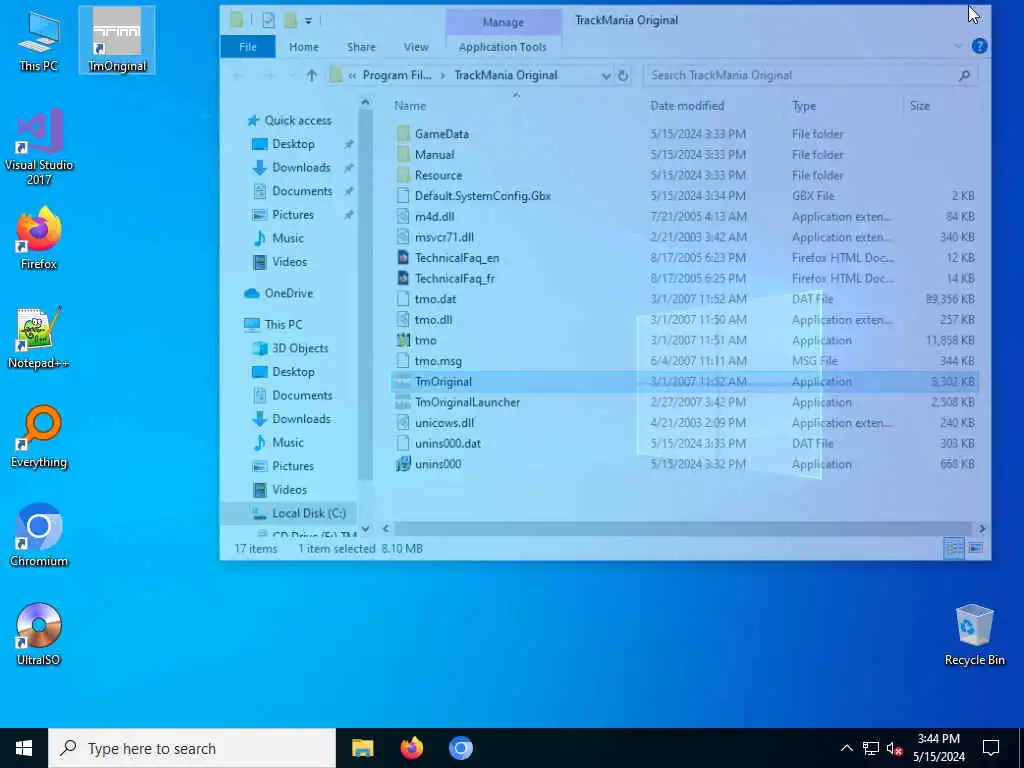Select the Notepad++ desktop shortcut

(x=39, y=338)
